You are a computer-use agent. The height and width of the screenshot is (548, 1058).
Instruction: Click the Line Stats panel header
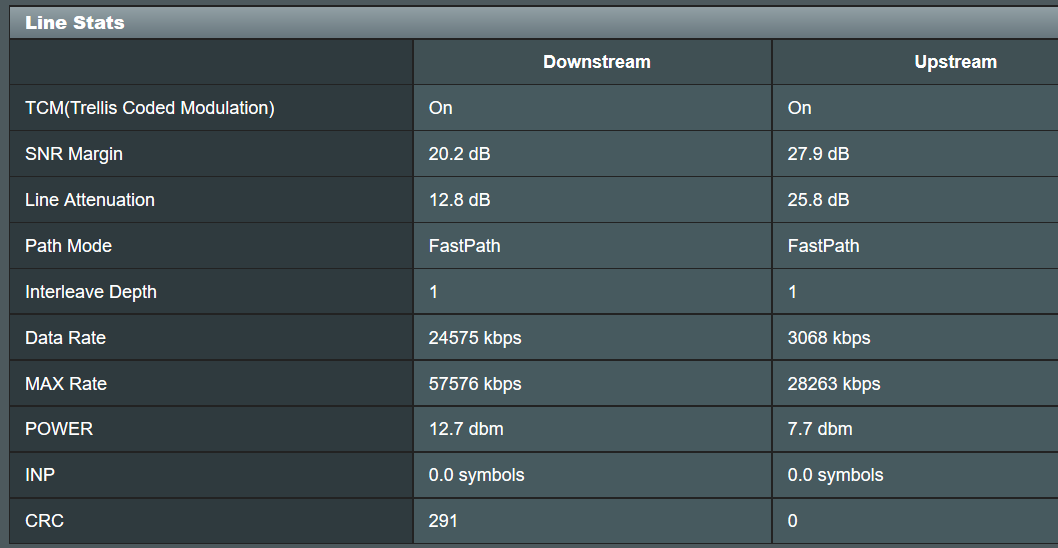click(534, 22)
